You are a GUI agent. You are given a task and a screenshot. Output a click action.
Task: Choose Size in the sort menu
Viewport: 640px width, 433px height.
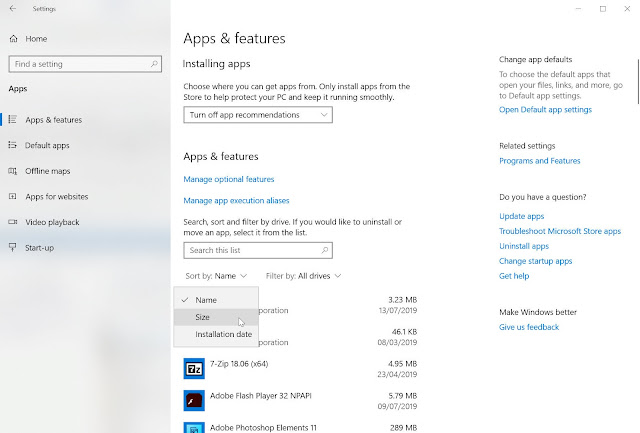click(203, 317)
